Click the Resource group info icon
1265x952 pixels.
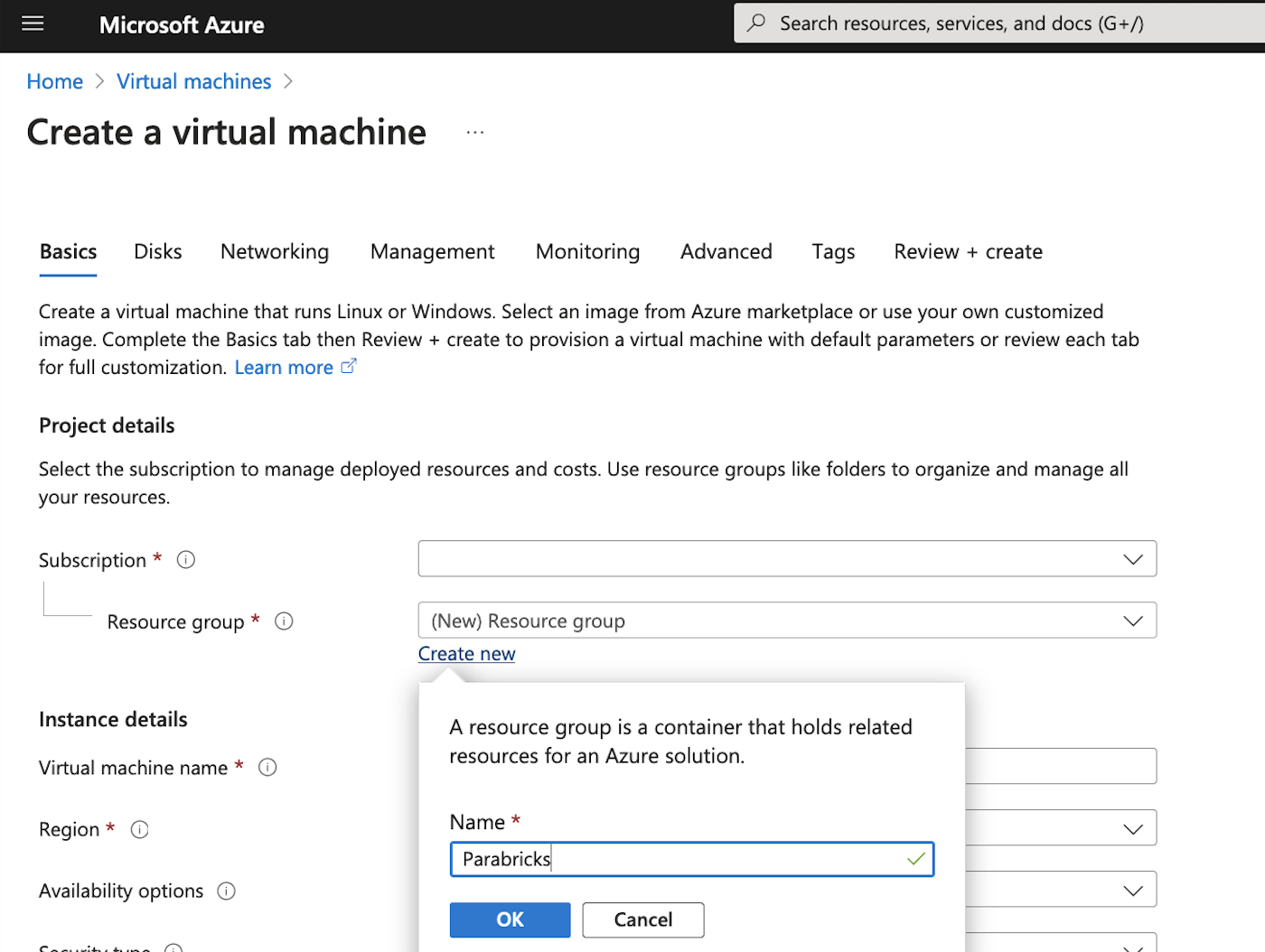click(284, 621)
